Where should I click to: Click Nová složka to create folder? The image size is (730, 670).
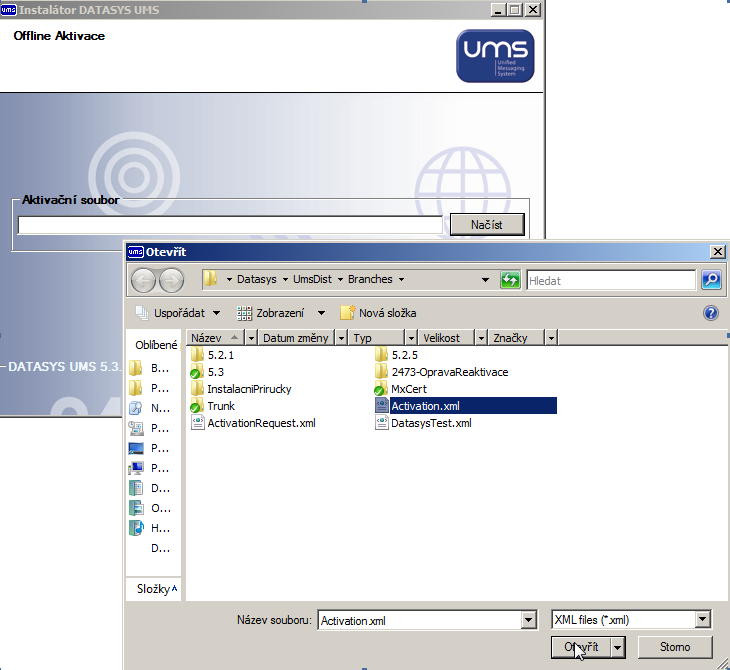point(379,313)
